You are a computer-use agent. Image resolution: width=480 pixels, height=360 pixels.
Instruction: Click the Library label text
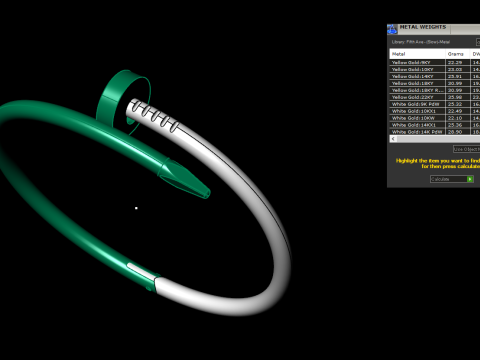(421, 42)
